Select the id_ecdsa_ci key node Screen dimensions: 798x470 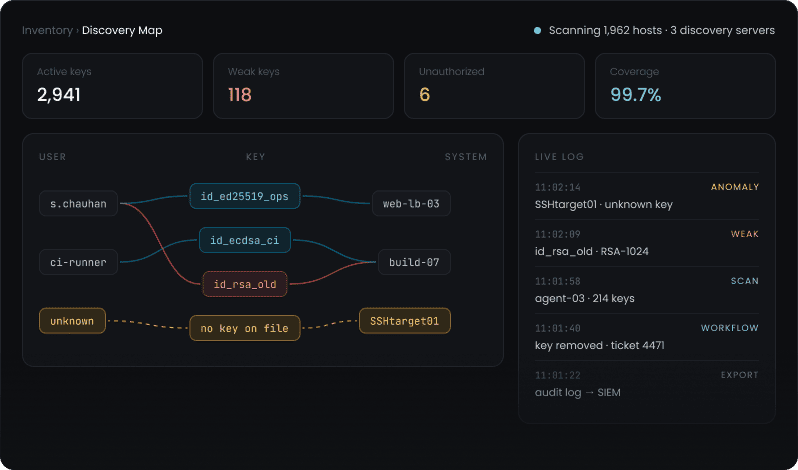click(x=245, y=240)
